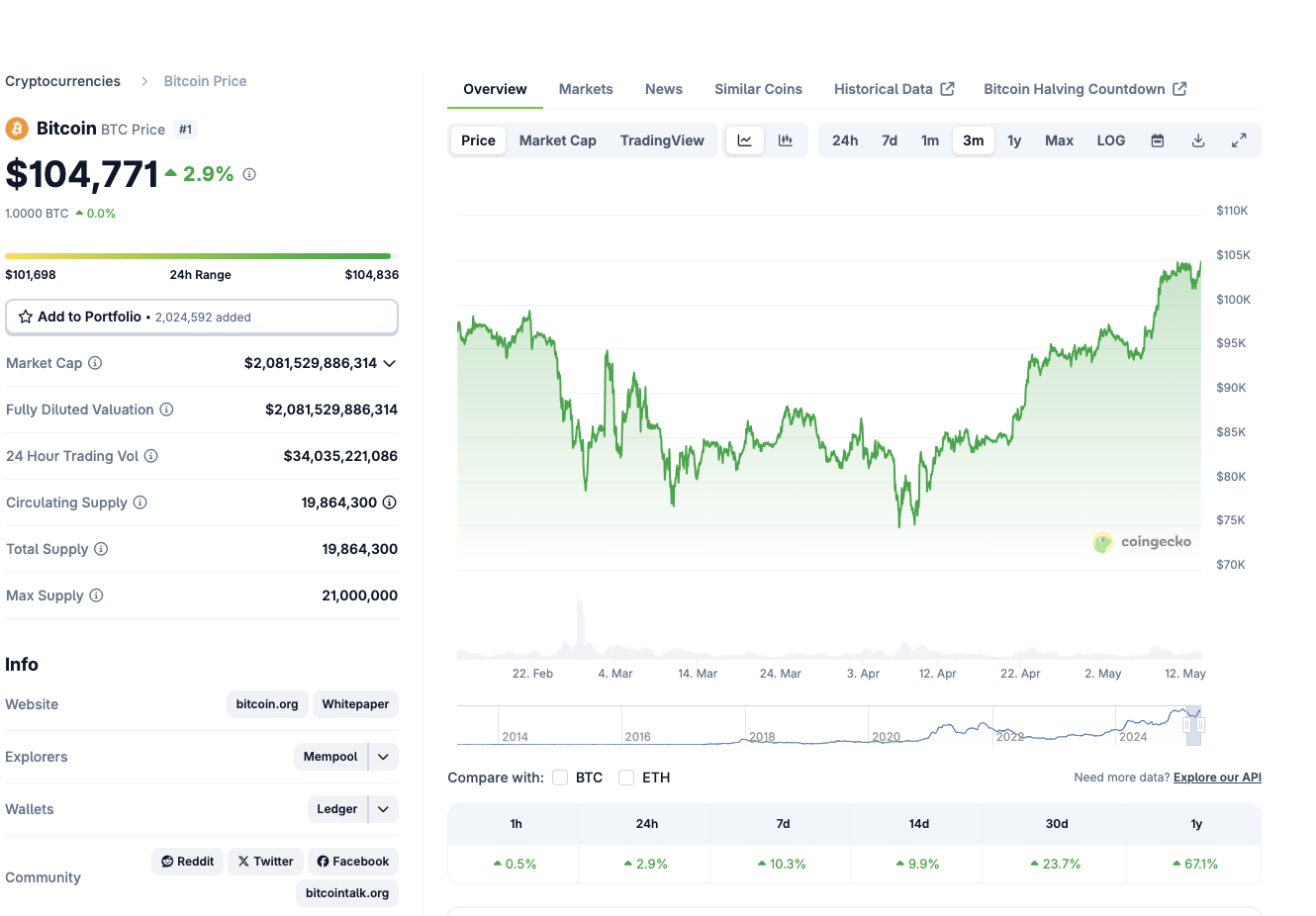This screenshot has height=916, width=1316.
Task: Open the Whitepaper link
Action: [x=355, y=704]
